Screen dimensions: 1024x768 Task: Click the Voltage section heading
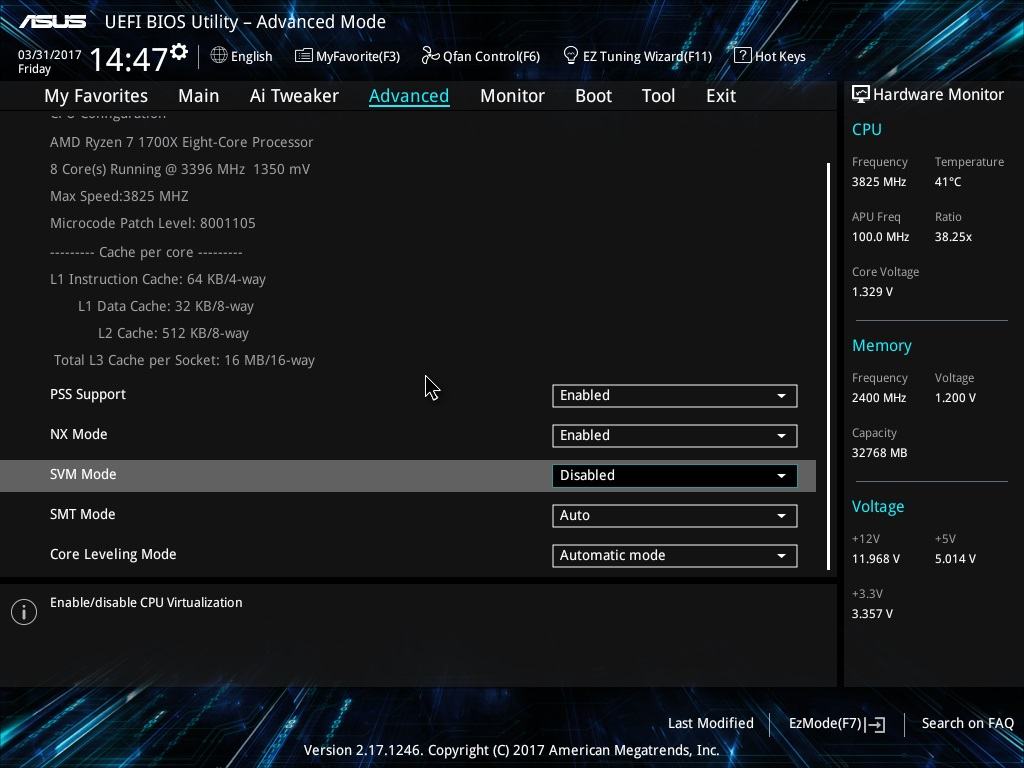coord(878,507)
